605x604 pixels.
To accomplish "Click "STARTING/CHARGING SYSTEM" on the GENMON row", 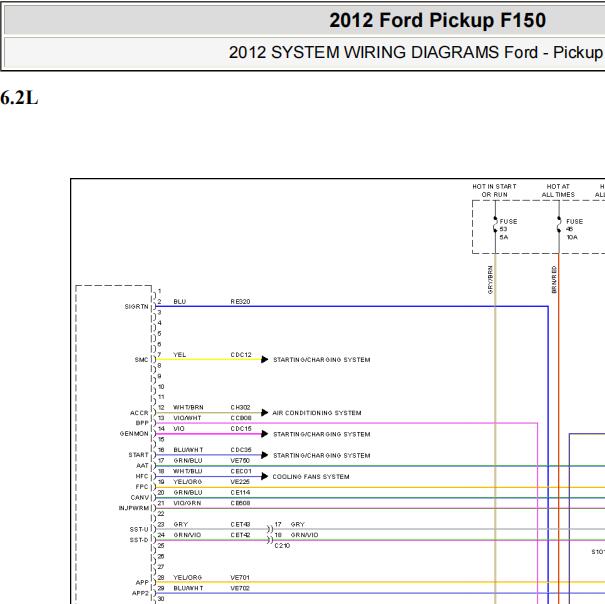I will coord(322,434).
